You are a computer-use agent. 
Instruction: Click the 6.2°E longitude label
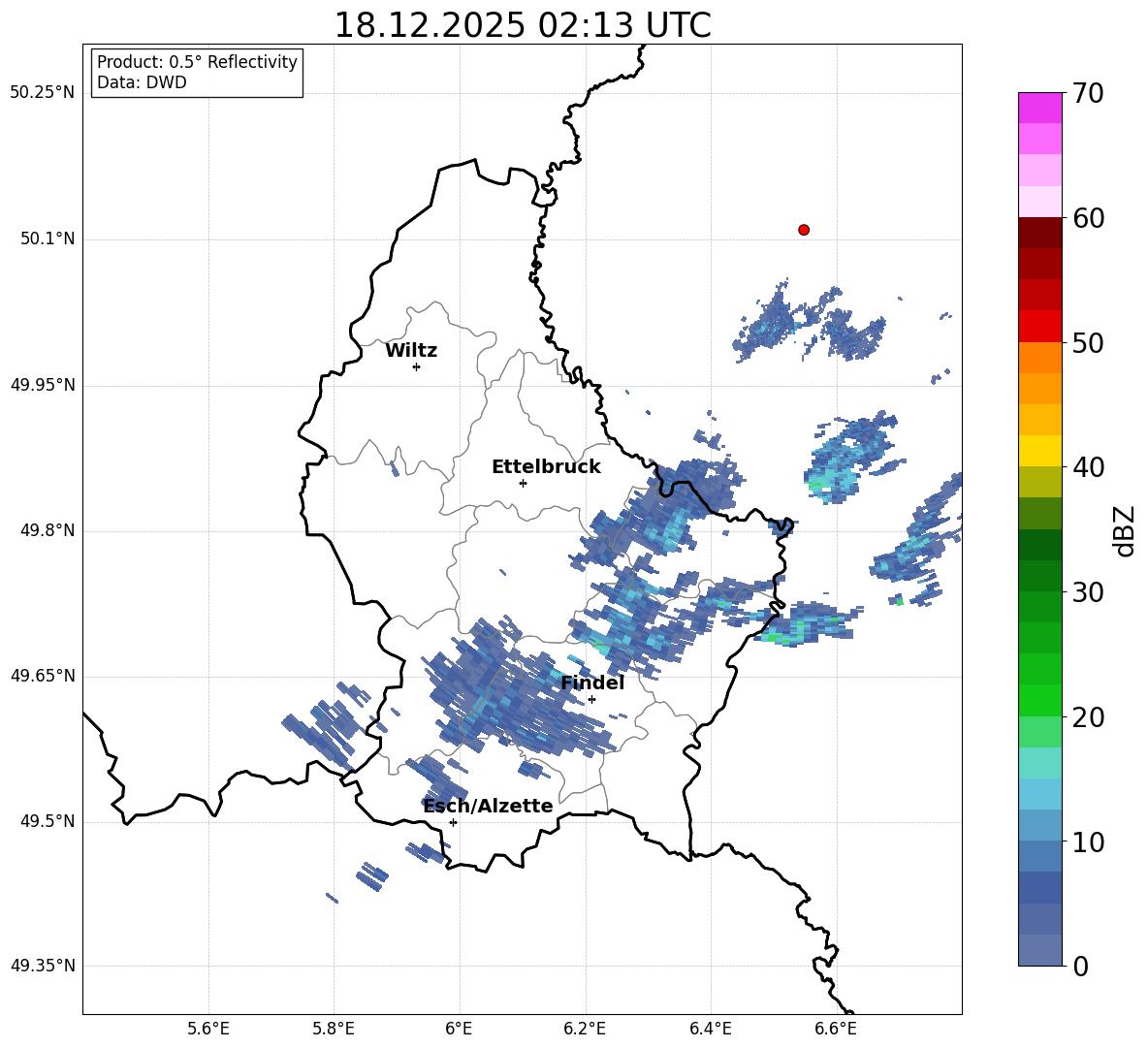585,1029
